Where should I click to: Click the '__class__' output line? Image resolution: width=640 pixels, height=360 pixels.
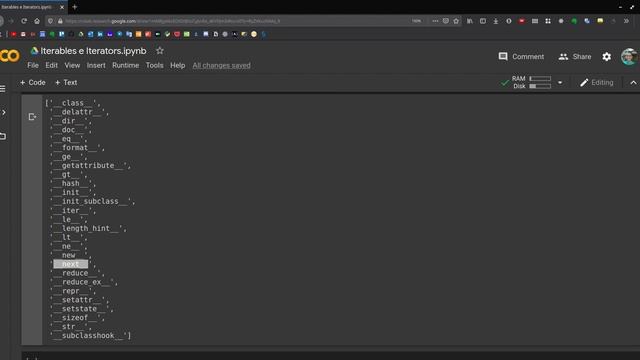tap(73, 103)
